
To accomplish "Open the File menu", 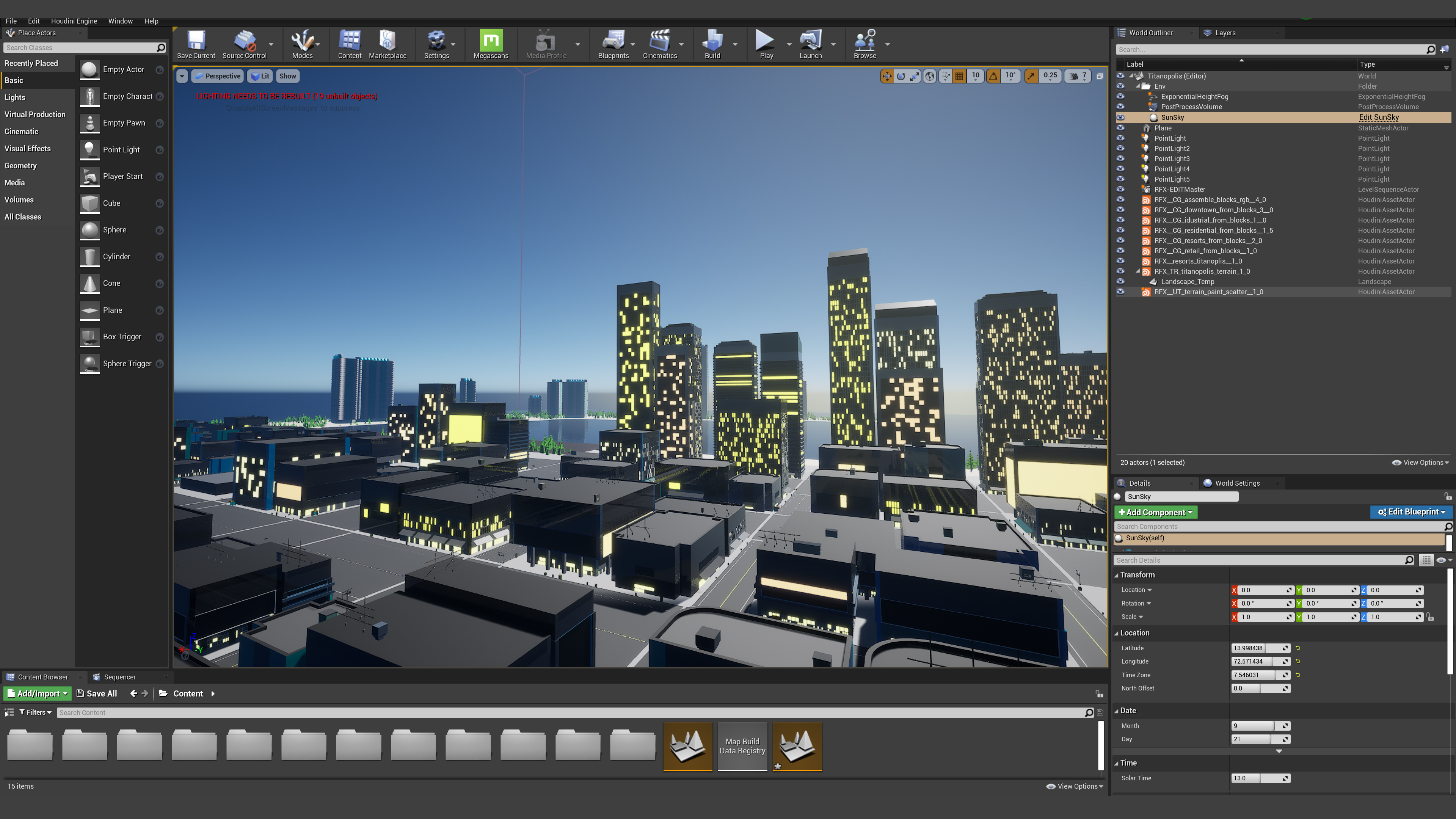I will (x=11, y=21).
